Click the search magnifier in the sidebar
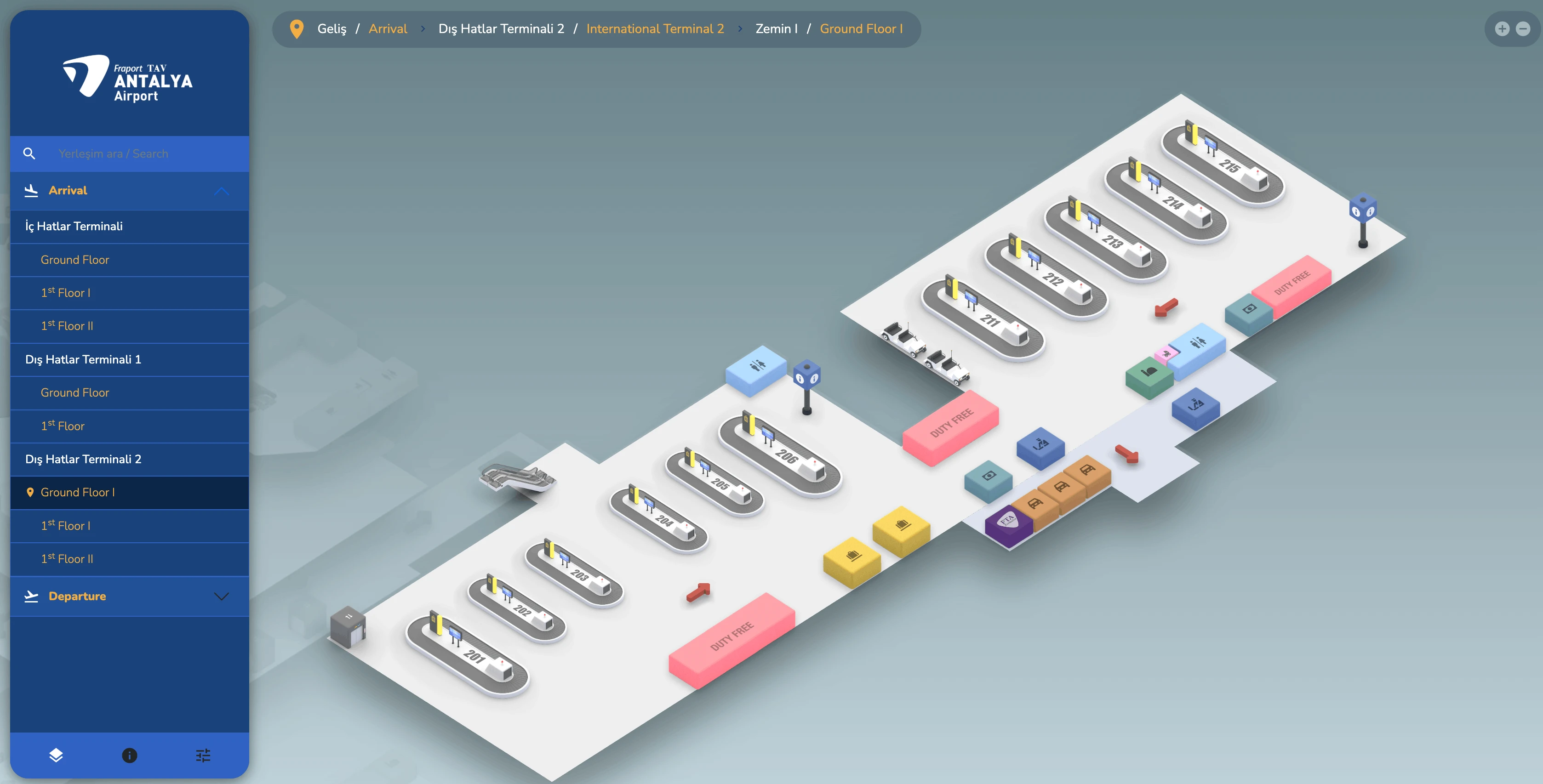 click(29, 153)
